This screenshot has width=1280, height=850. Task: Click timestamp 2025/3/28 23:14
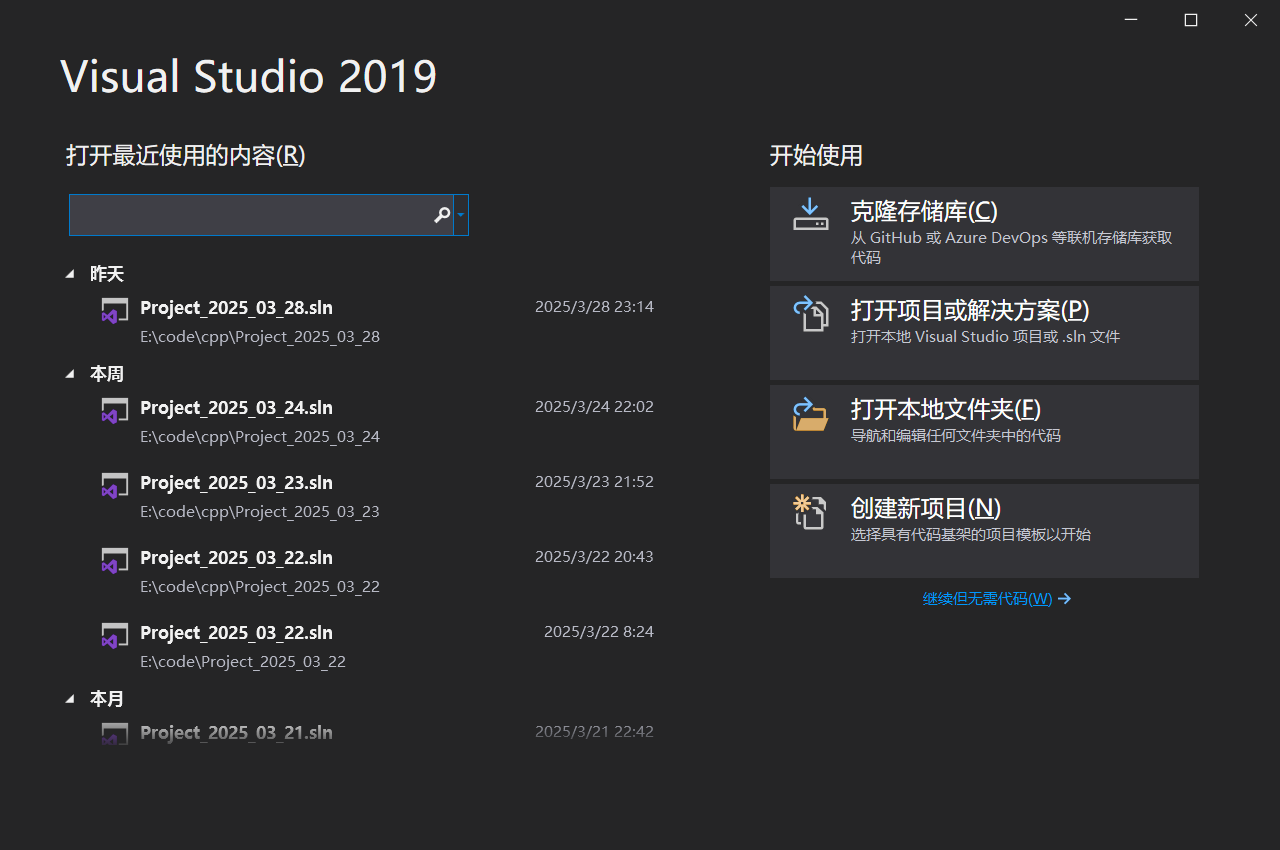594,307
